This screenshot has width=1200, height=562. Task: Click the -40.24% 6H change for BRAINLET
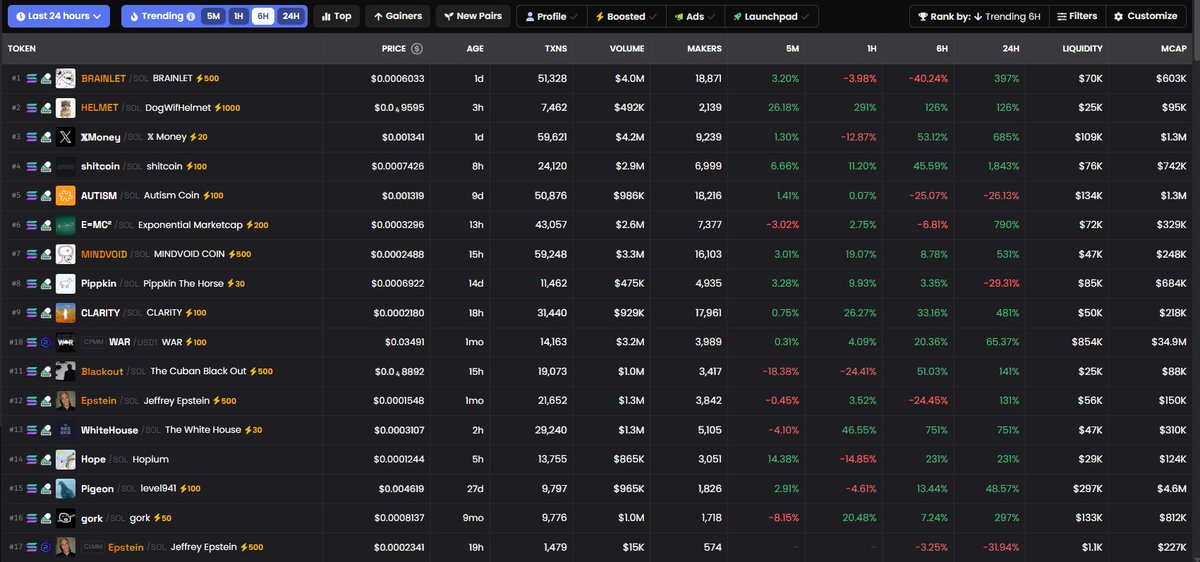click(928, 78)
